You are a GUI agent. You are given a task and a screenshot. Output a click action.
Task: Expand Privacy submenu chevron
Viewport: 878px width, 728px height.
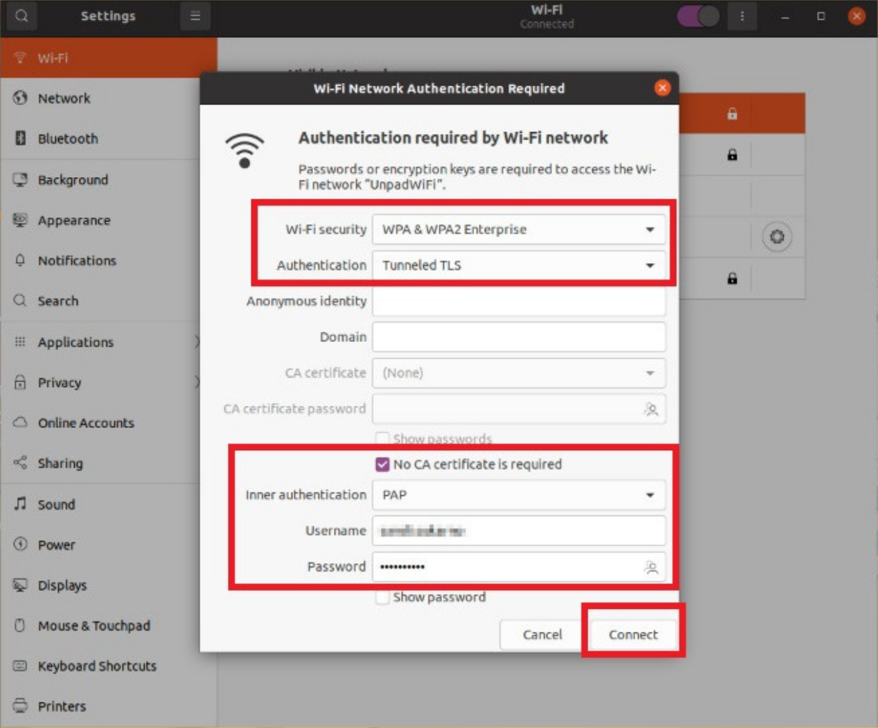point(197,382)
